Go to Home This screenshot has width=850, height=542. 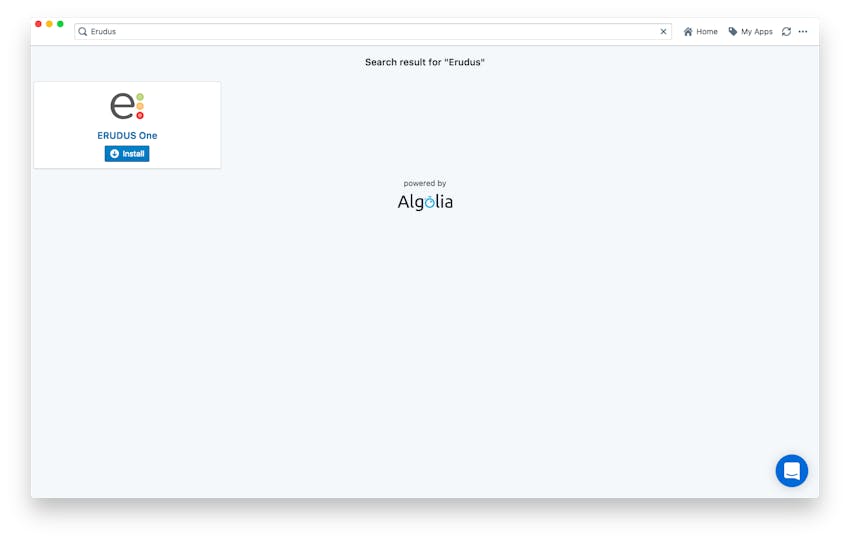pos(700,31)
